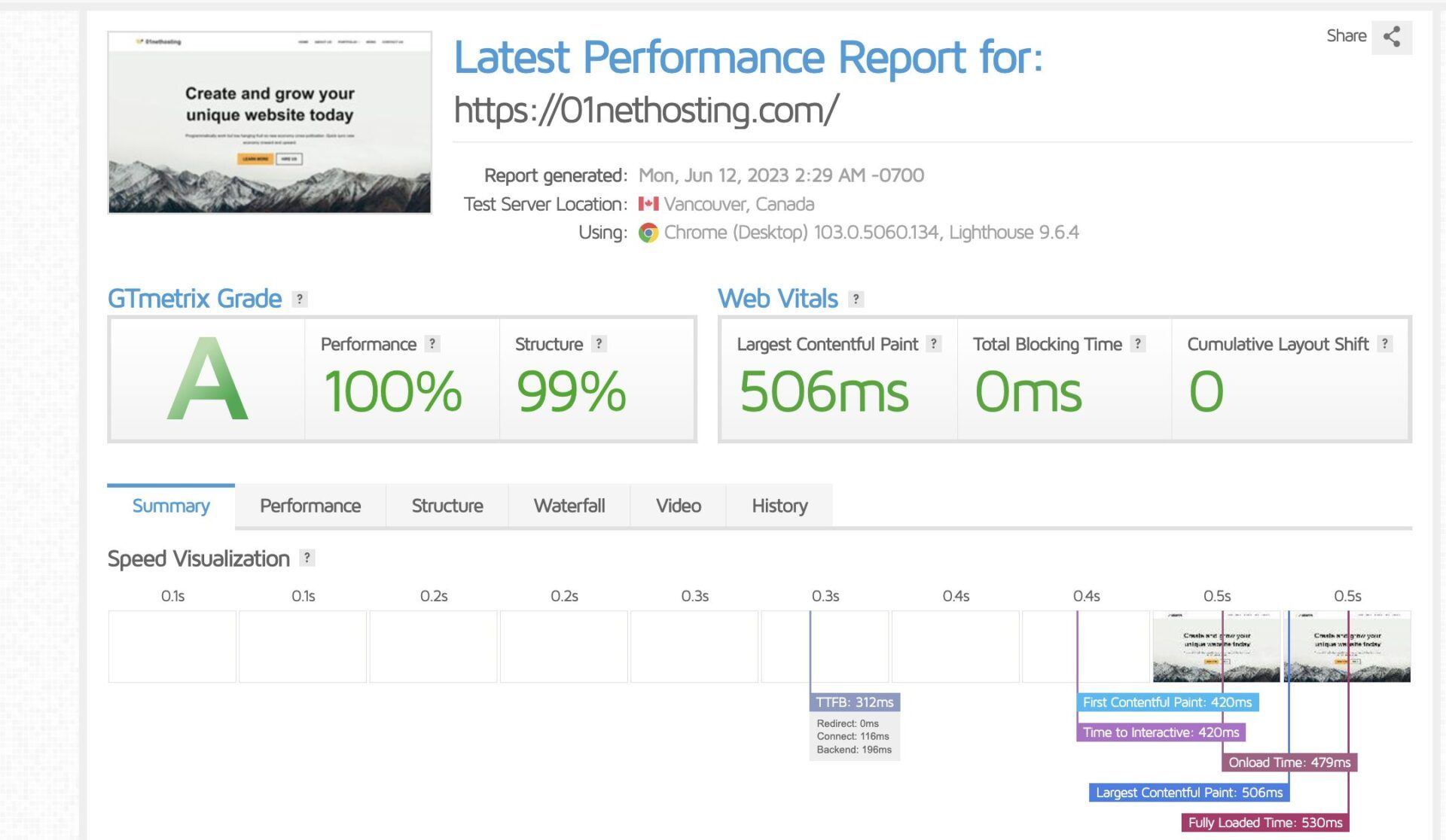Click the site screenshot thumbnail

click(x=270, y=123)
